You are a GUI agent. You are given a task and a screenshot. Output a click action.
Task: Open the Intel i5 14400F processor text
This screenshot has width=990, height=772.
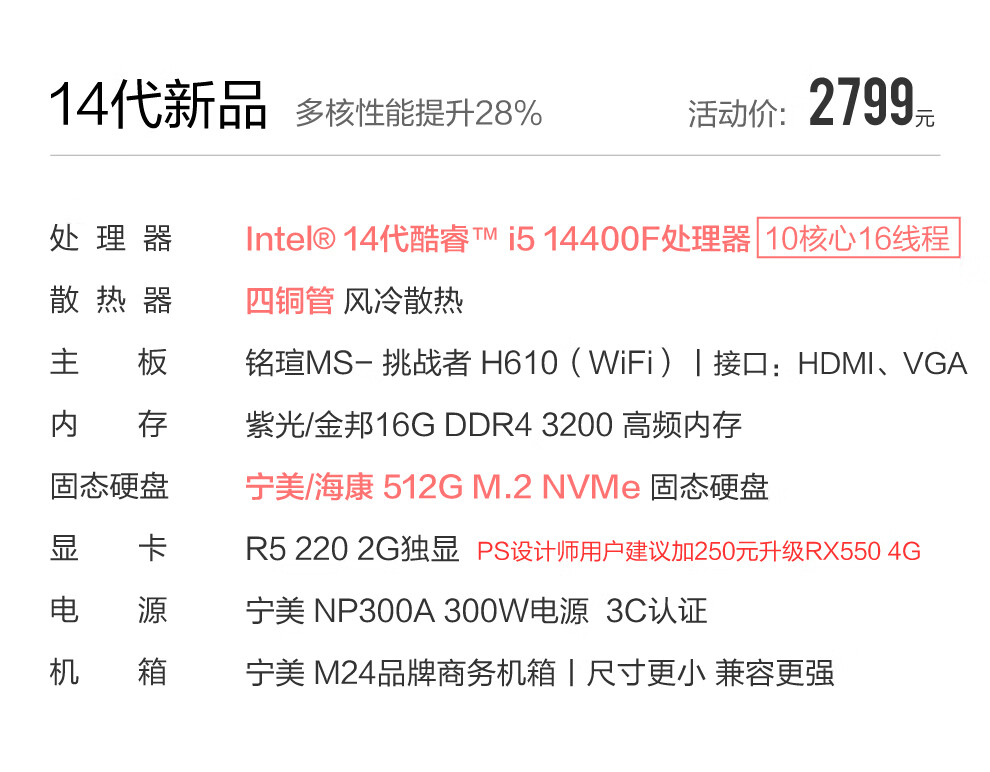497,240
